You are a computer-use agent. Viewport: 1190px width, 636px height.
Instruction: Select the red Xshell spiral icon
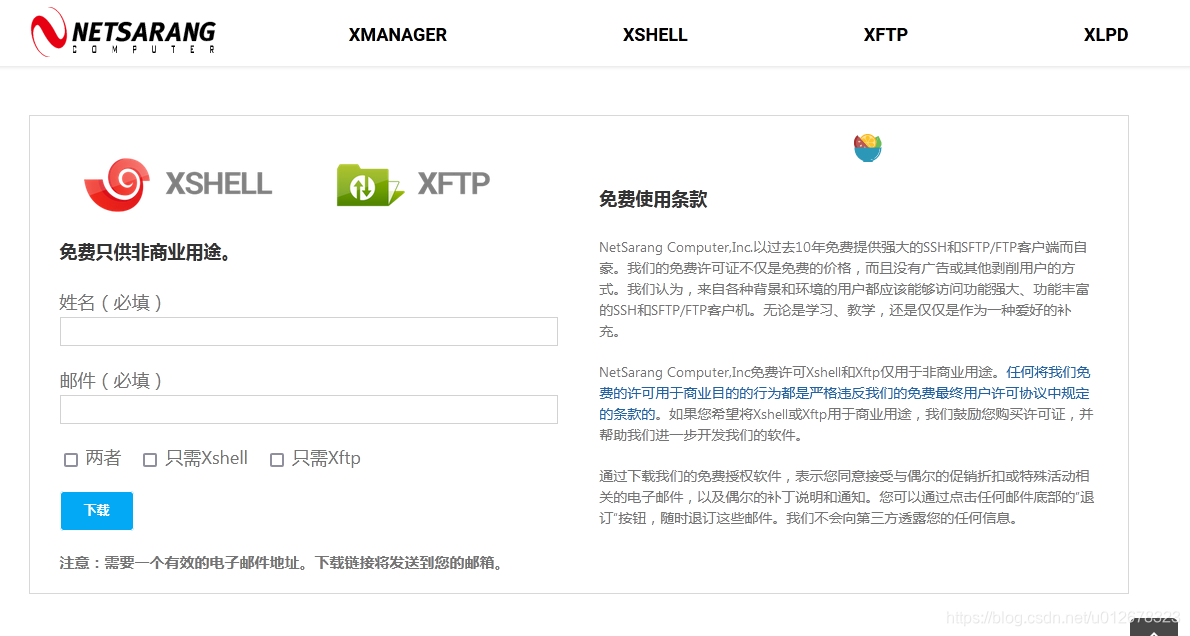point(121,184)
